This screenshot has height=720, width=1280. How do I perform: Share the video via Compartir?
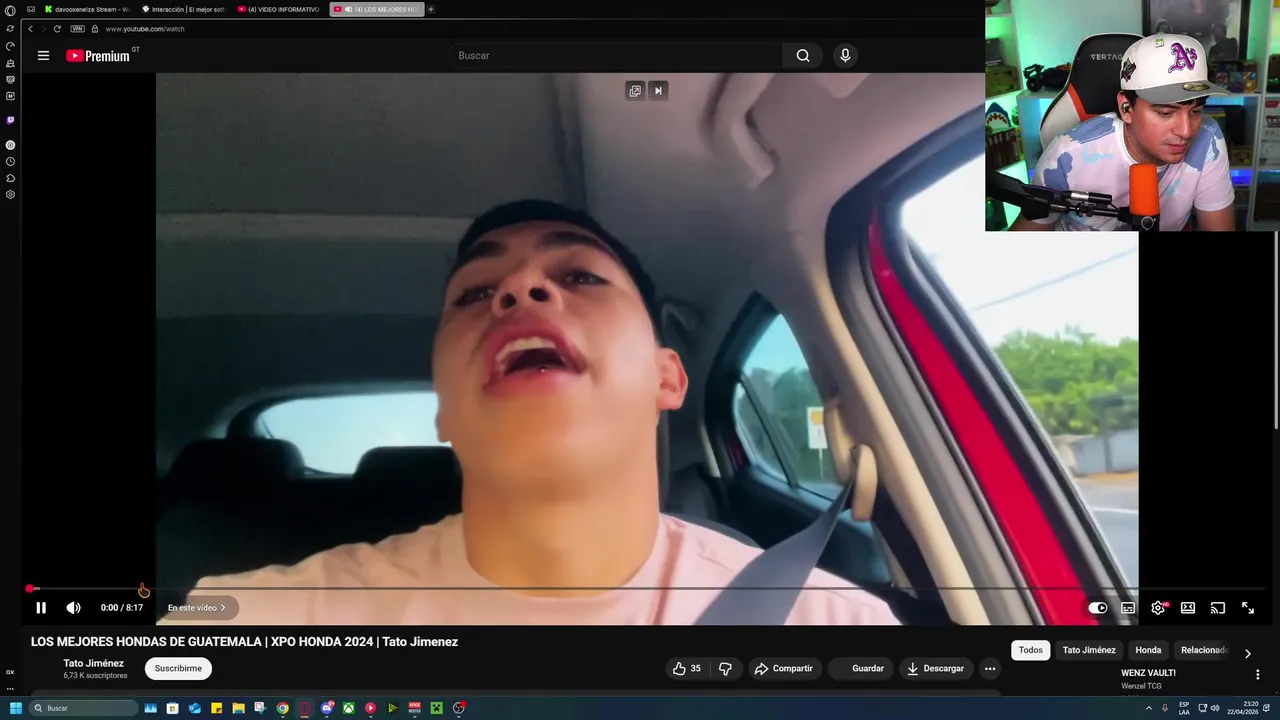(783, 668)
